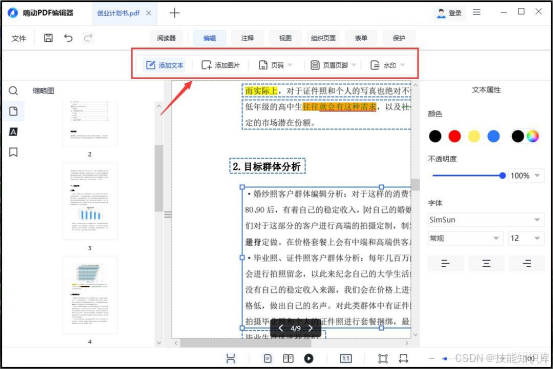Click the rotate page icon in bottom bar
This screenshot has width=553, height=369.
(x=403, y=359)
